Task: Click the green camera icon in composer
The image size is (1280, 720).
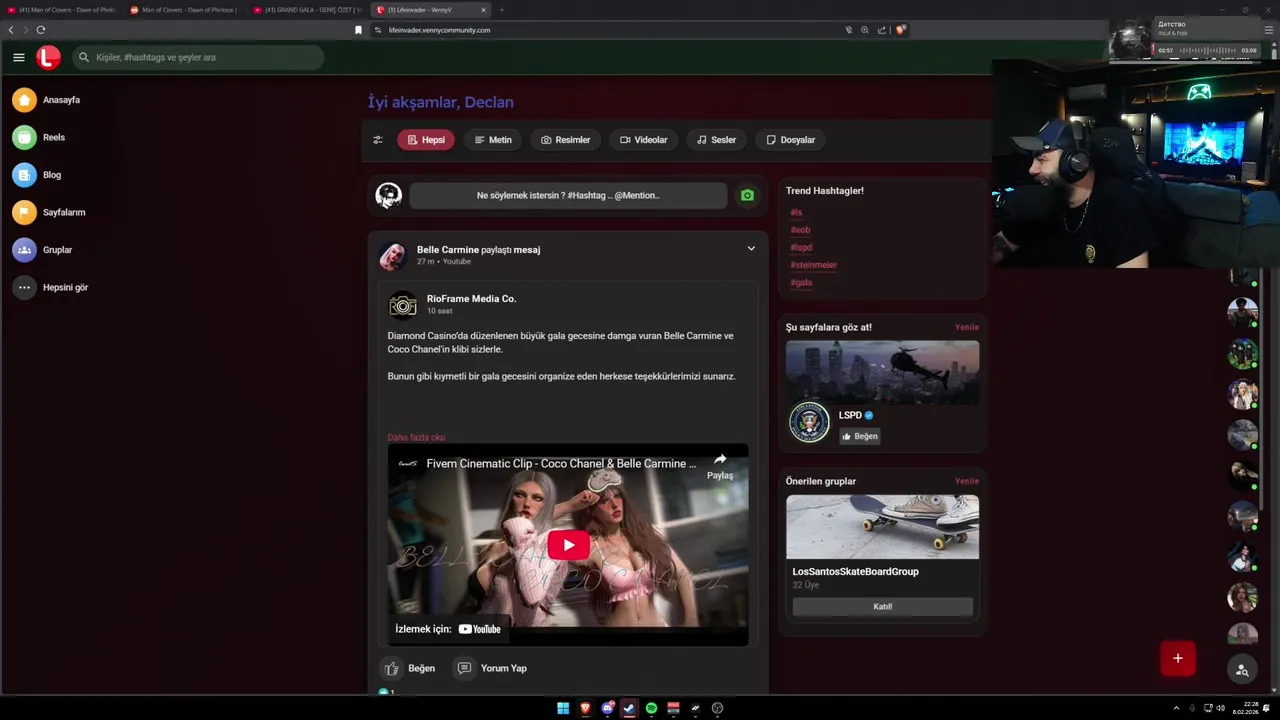Action: tap(747, 195)
